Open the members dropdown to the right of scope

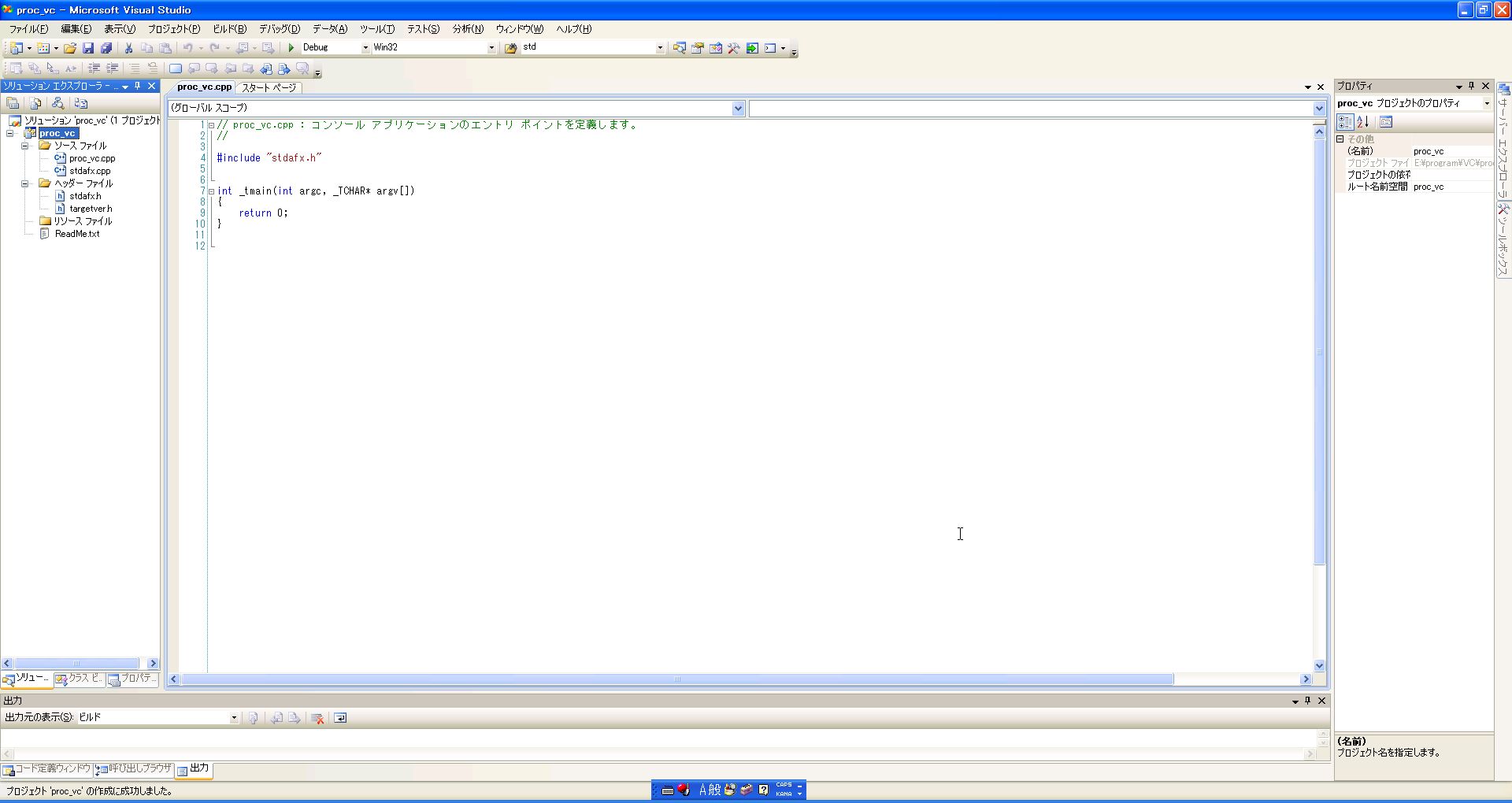[1319, 109]
